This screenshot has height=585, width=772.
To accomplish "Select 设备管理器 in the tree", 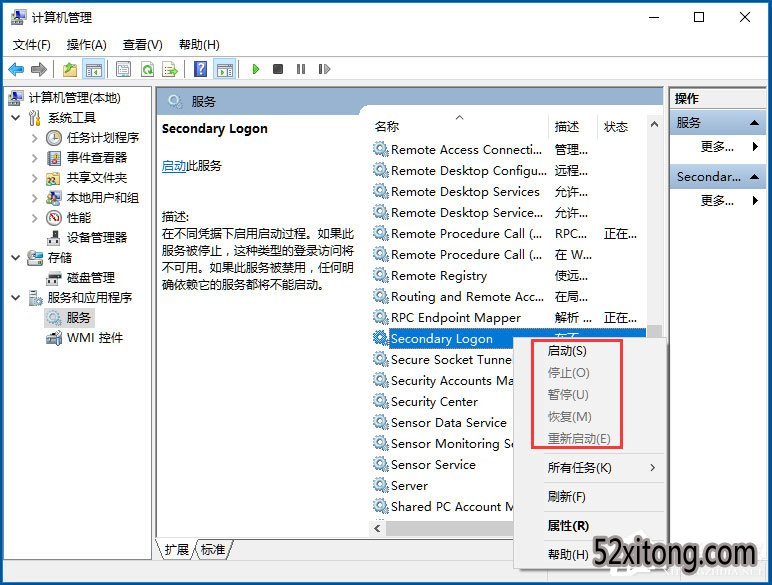I will [96, 237].
